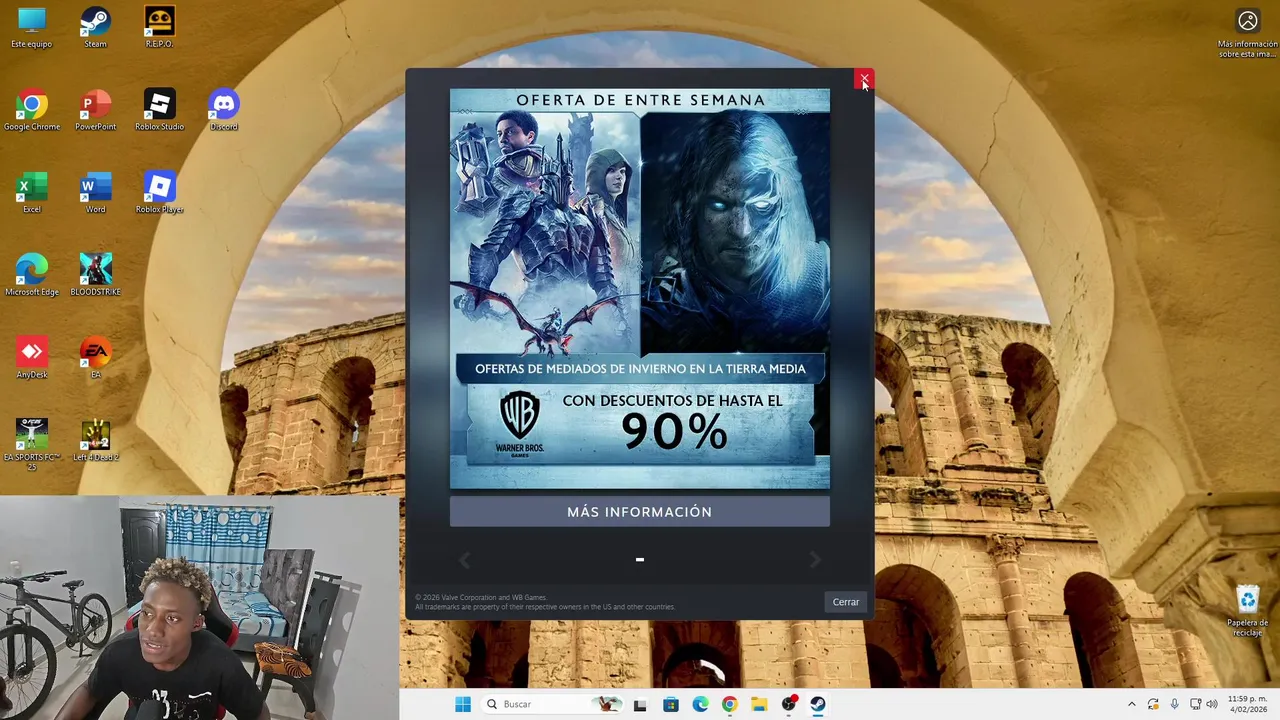
Task: Open the network status tray icon
Action: click(1194, 704)
